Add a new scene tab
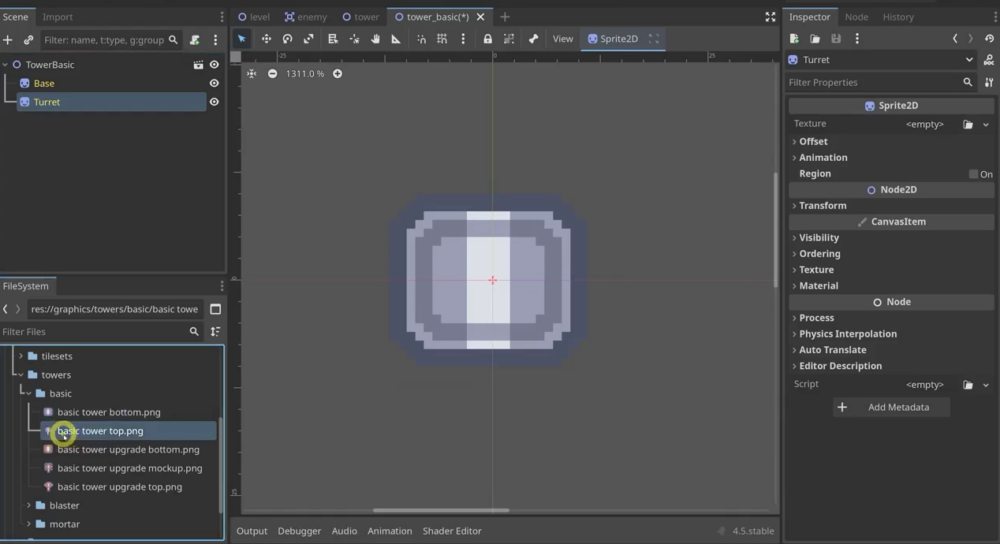Screen dimensions: 1000x544 pos(504,17)
